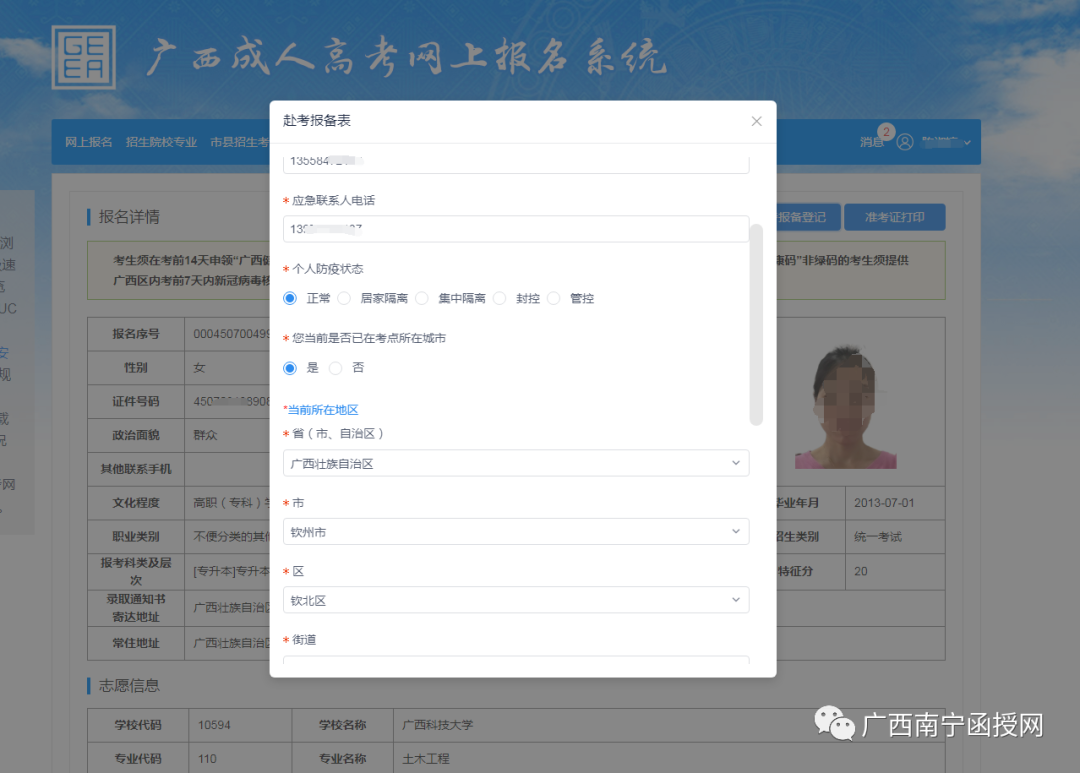The image size is (1080, 773).
Task: Select the 正常 pandemic status radio button
Action: tap(290, 298)
